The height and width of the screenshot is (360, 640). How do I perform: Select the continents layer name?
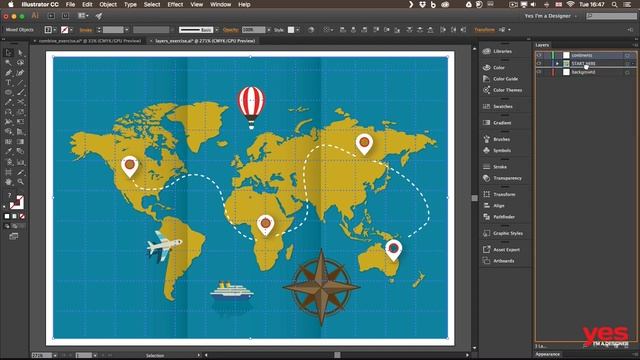(582, 55)
